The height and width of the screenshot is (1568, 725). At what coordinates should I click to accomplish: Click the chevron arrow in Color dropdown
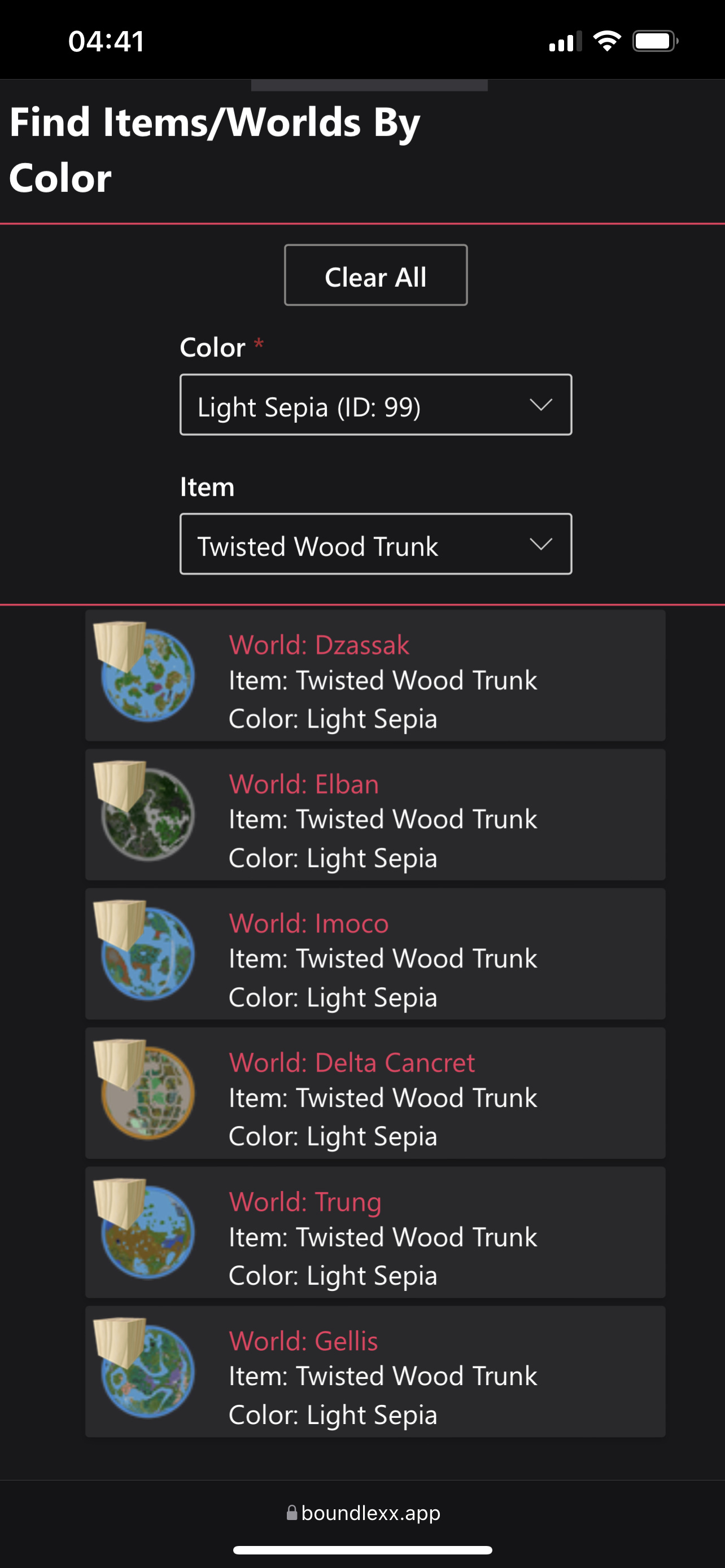pos(540,405)
